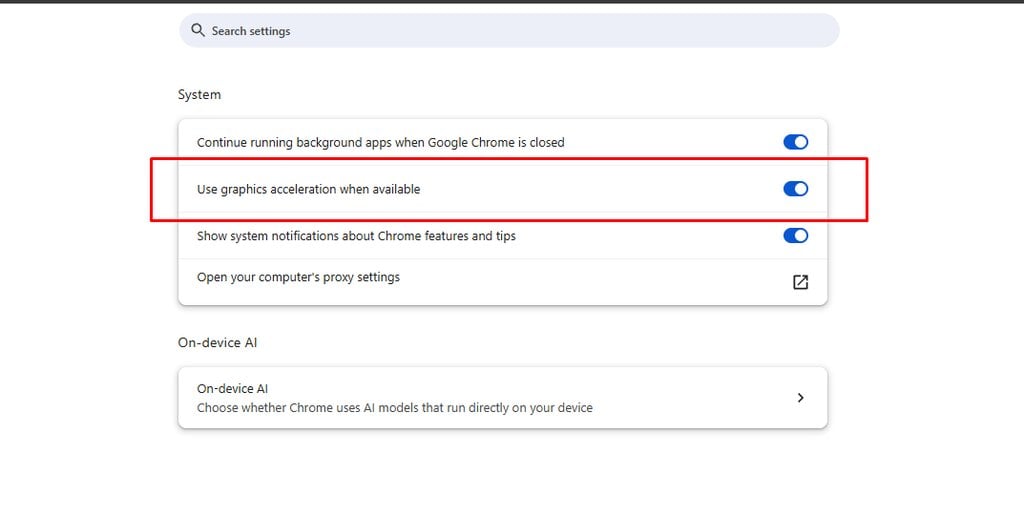Image resolution: width=1024 pixels, height=512 pixels.
Task: Open the On-device AI row title
Action: pyautogui.click(x=232, y=389)
